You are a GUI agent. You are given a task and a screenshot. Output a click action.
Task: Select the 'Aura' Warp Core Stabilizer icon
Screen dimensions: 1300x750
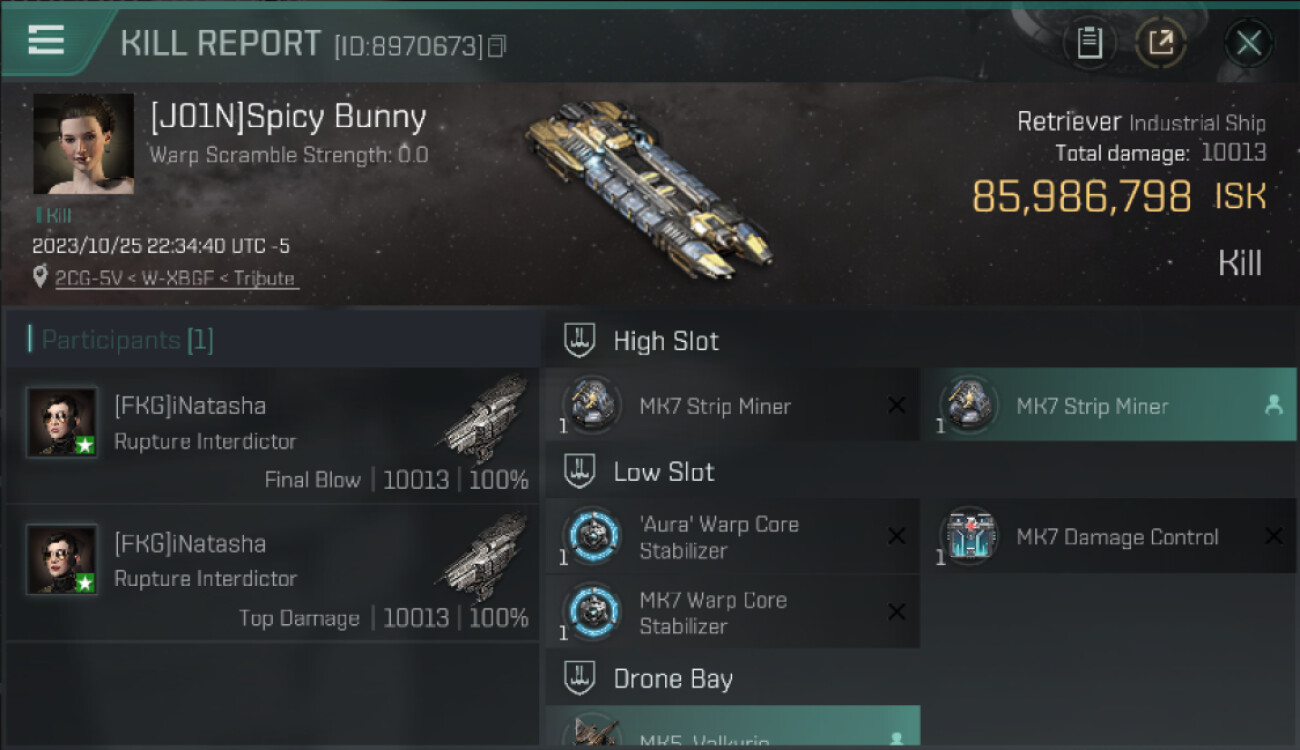[591, 536]
